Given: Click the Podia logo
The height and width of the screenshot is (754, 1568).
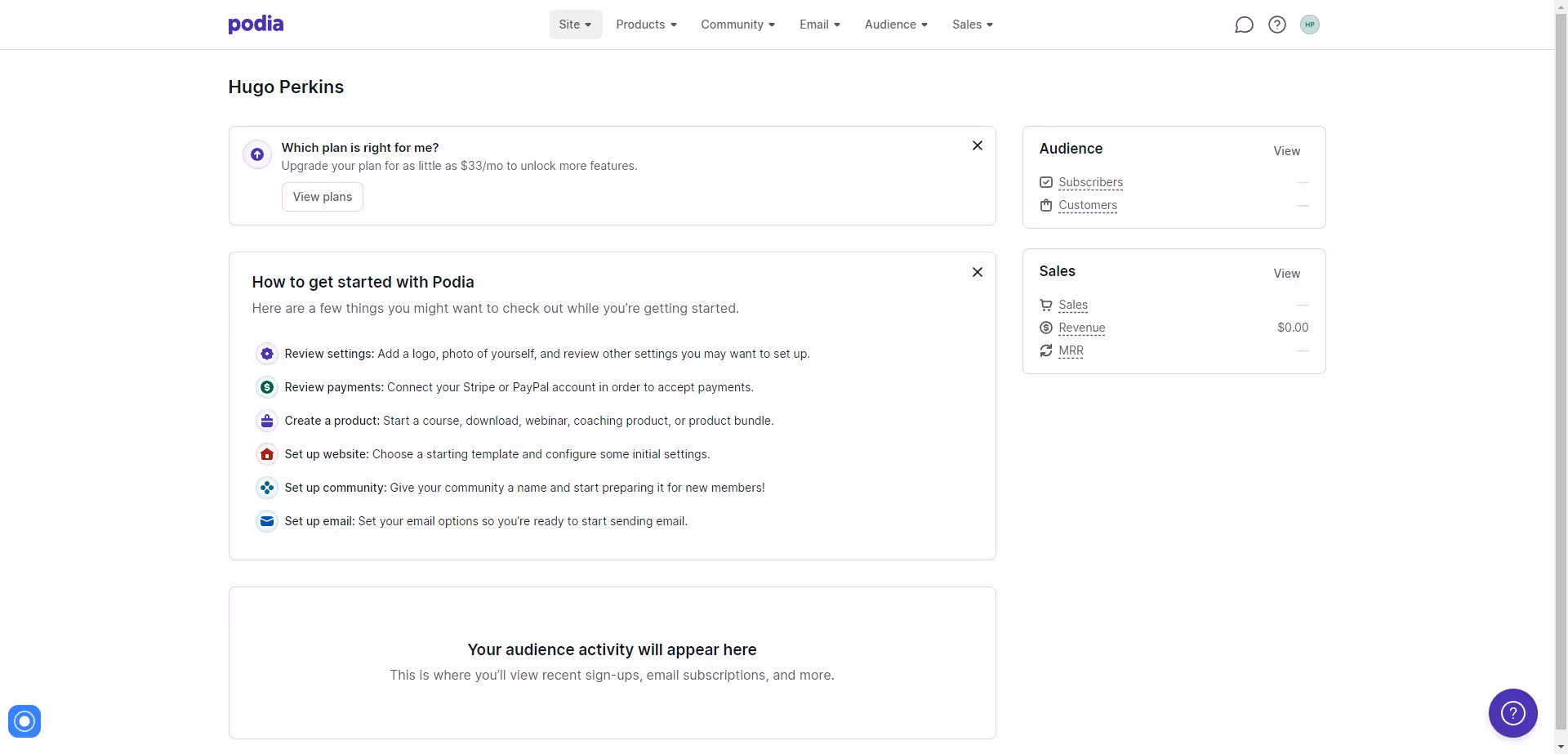Looking at the screenshot, I should pyautogui.click(x=256, y=25).
